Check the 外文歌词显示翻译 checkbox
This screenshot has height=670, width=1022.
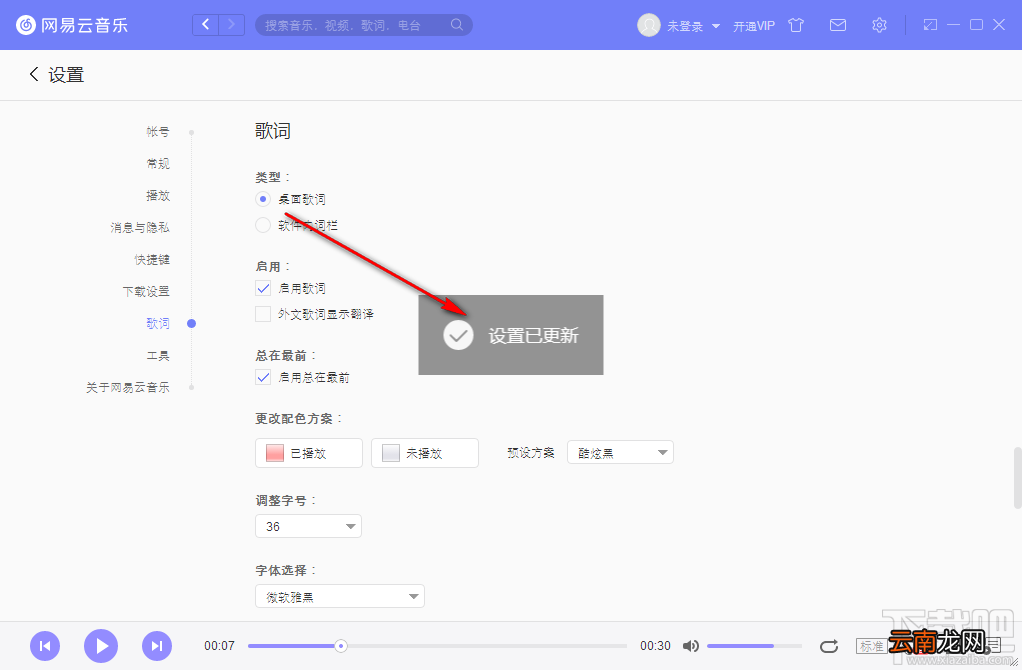tap(263, 314)
